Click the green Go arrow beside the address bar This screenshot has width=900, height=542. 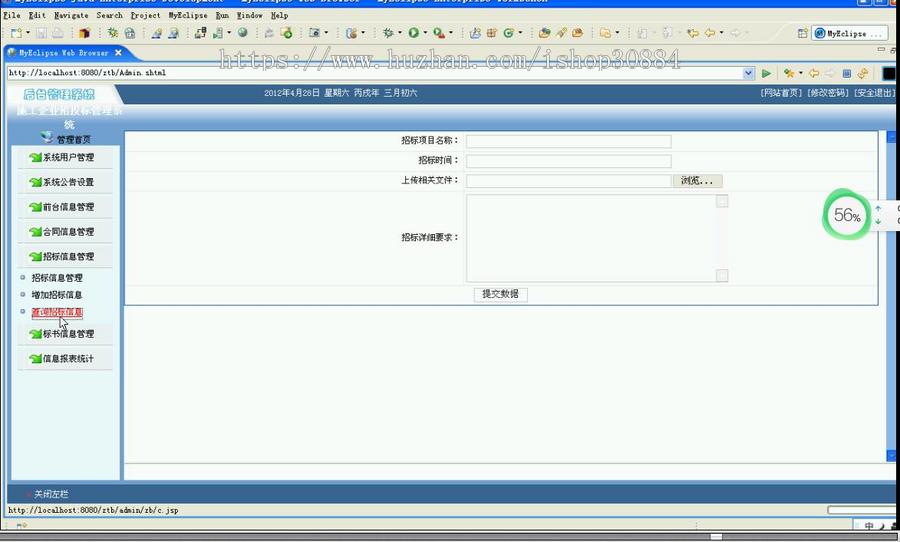point(766,73)
